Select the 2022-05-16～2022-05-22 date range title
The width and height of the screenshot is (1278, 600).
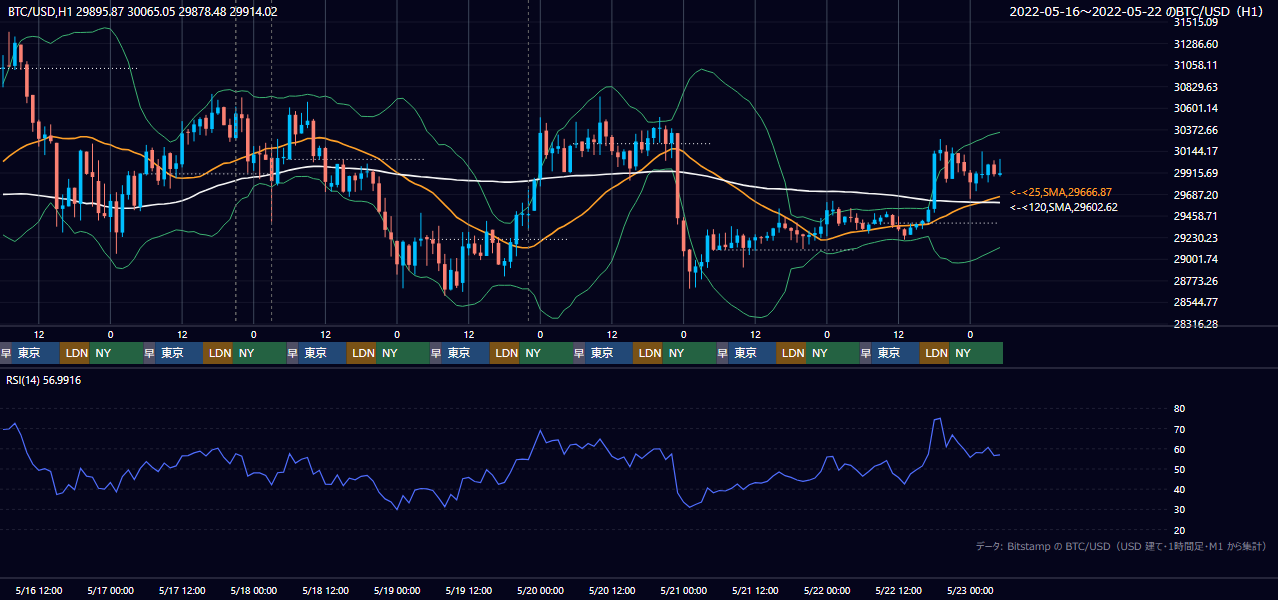tap(1139, 11)
